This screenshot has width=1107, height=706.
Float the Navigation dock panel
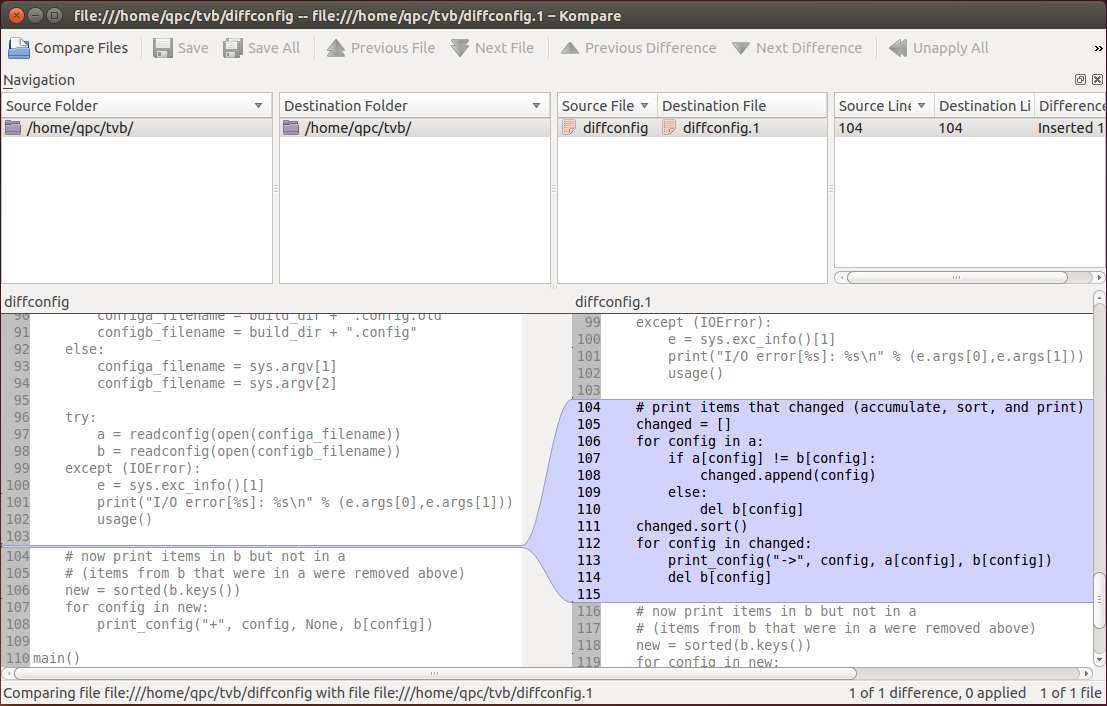[1081, 80]
